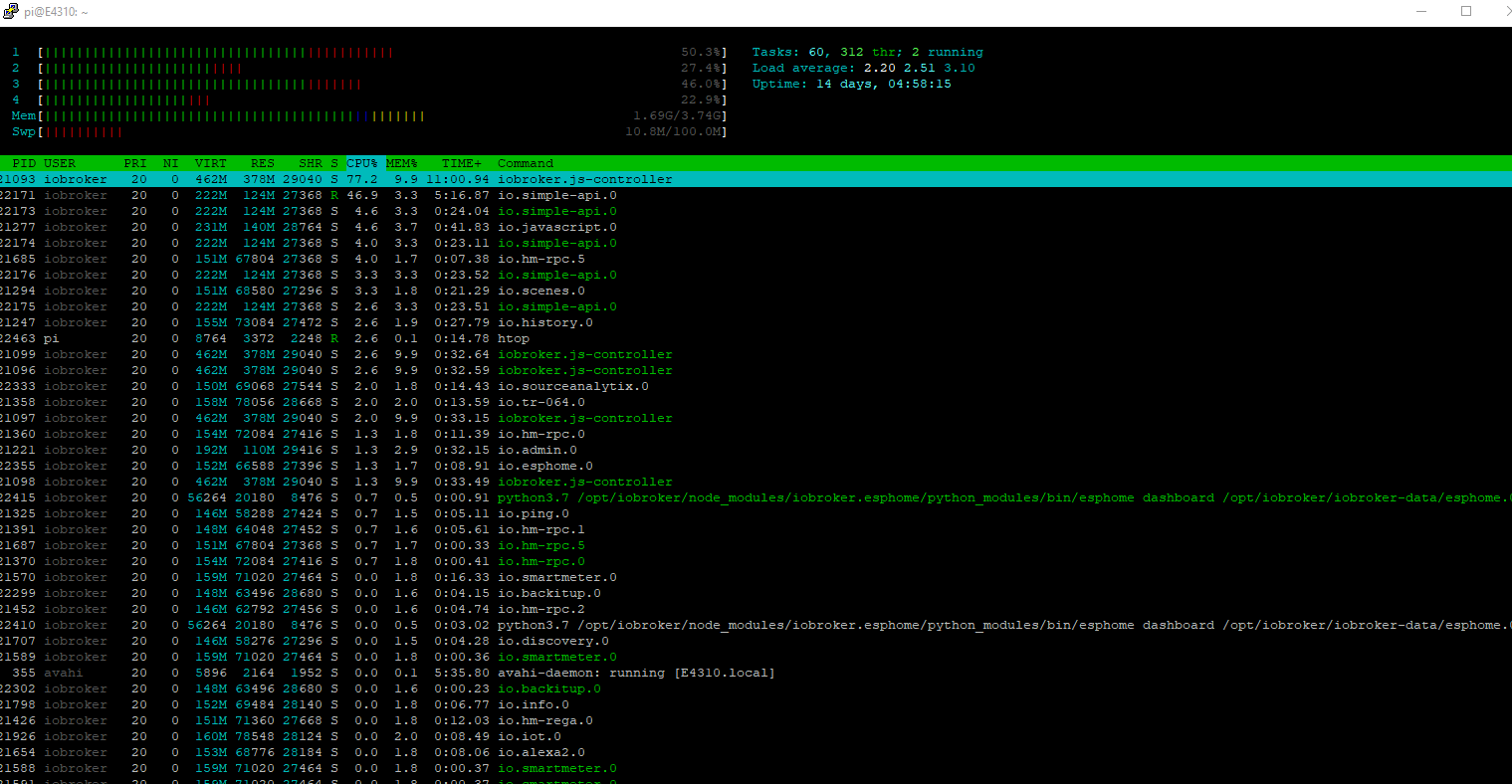Click the Swp swap meter bar
The width and height of the screenshot is (1512, 784).
coord(382,131)
